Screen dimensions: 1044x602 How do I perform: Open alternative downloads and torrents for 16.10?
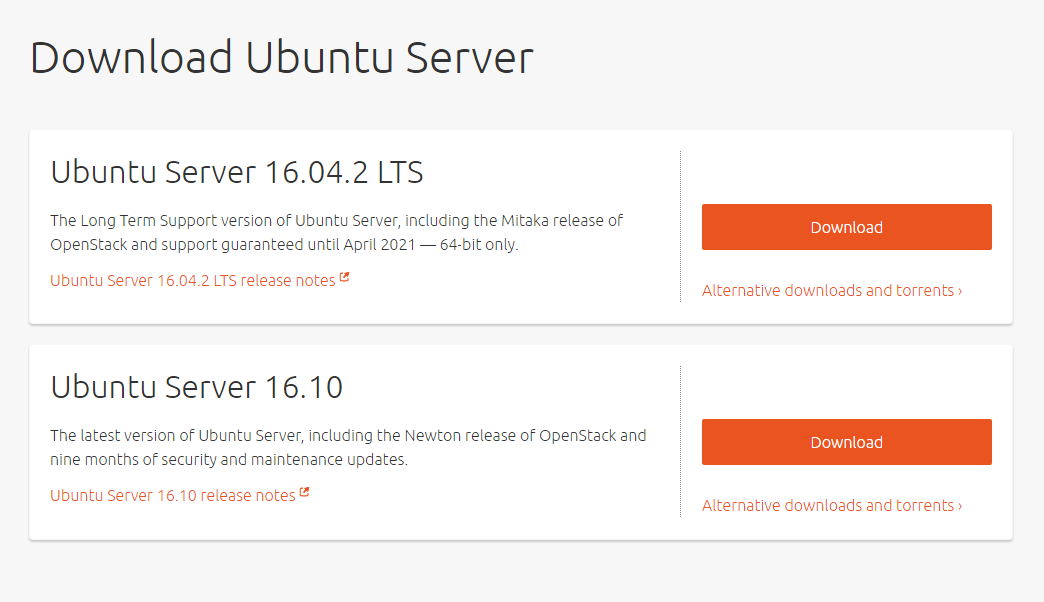[828, 506]
